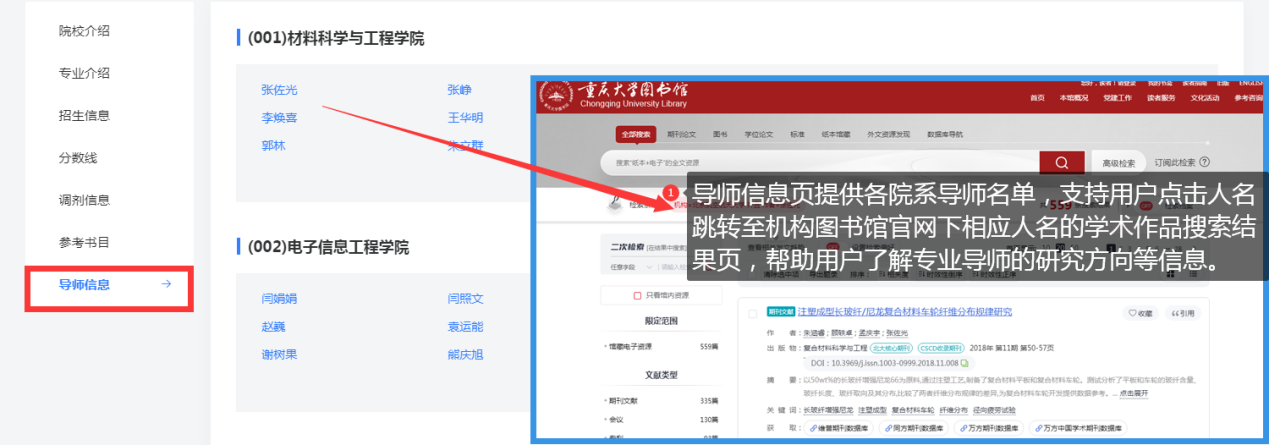Expand abstract with 点击展开
Viewport: 1269px width, 445px height.
pyautogui.click(x=1133, y=394)
